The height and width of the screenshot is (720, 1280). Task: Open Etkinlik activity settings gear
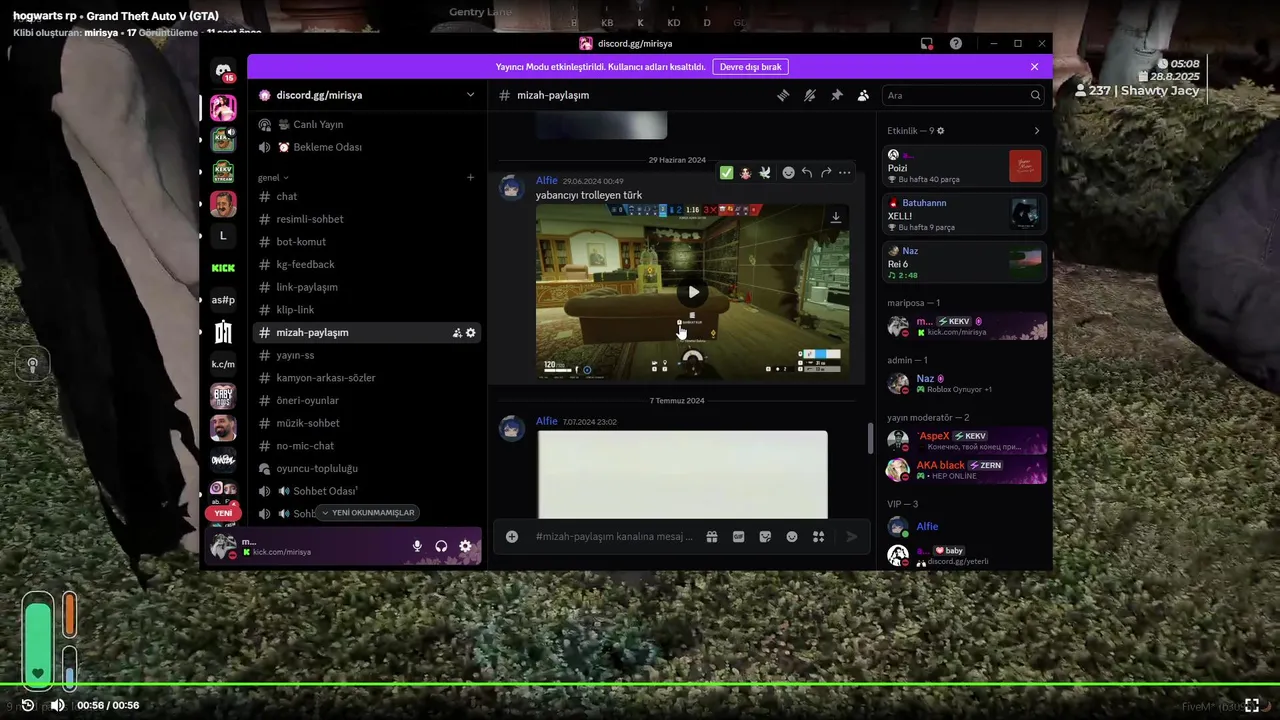tap(941, 131)
